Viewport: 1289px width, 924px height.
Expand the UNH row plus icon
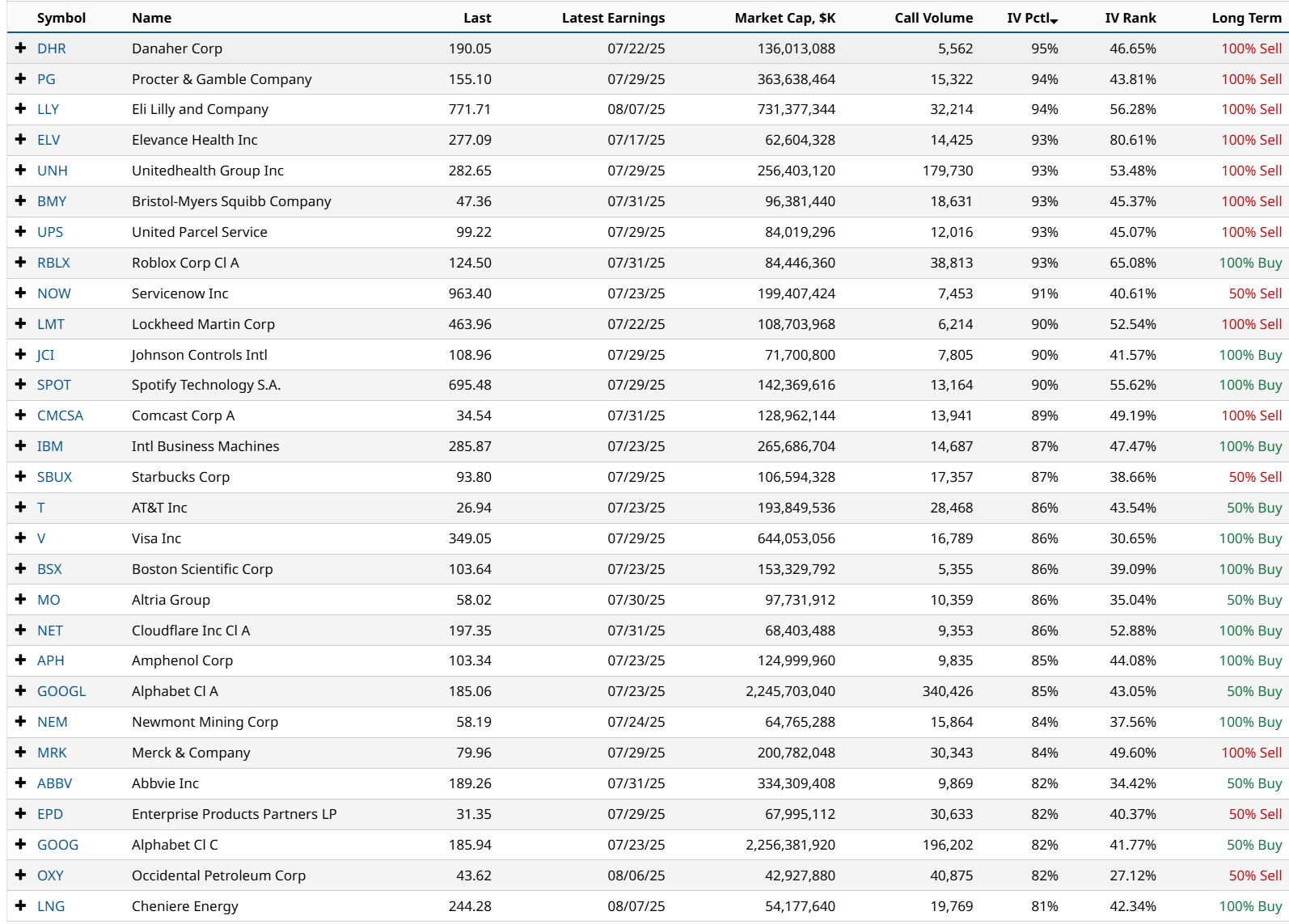pos(21,171)
